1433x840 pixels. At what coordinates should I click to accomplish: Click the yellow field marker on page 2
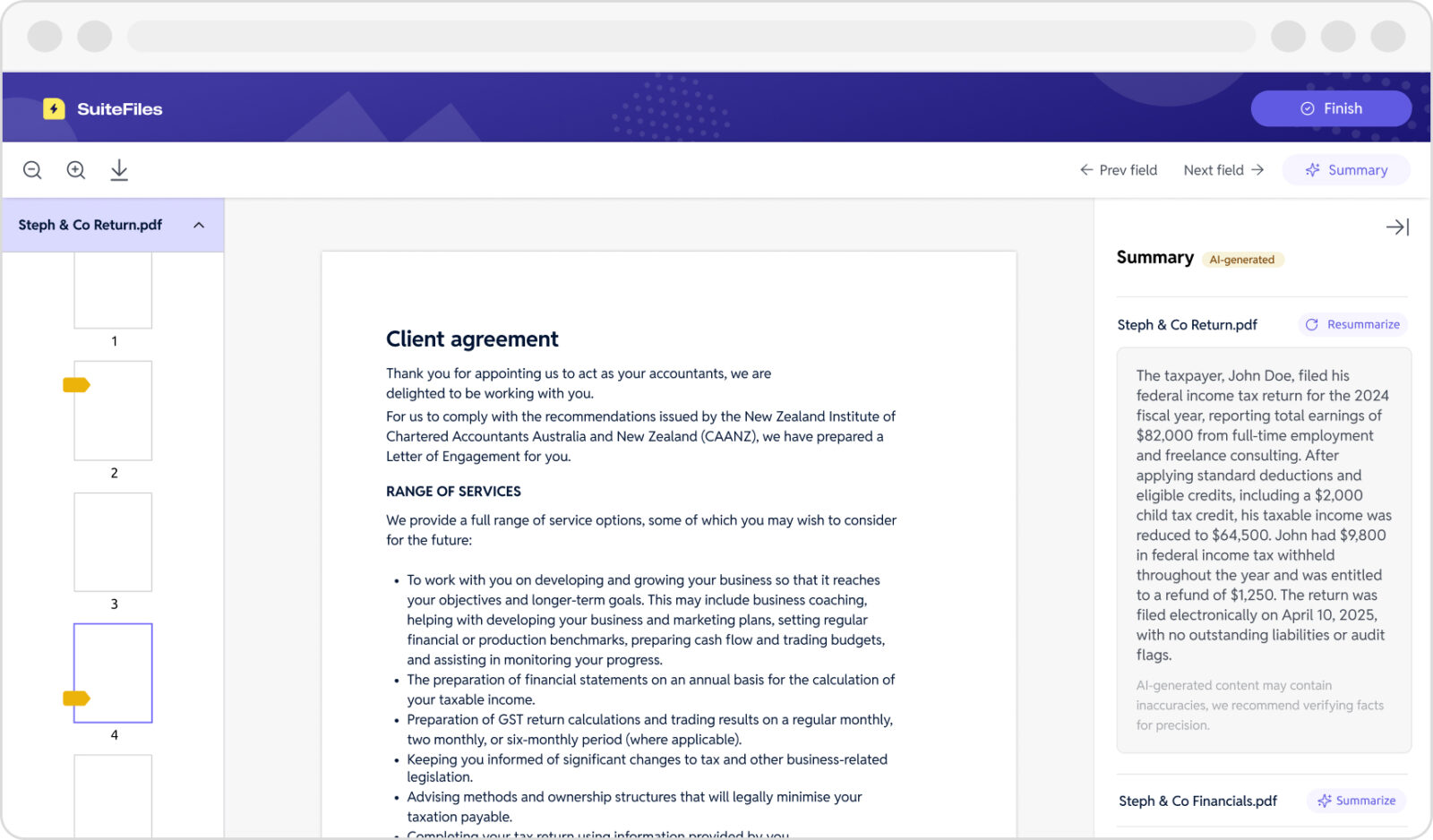[76, 385]
